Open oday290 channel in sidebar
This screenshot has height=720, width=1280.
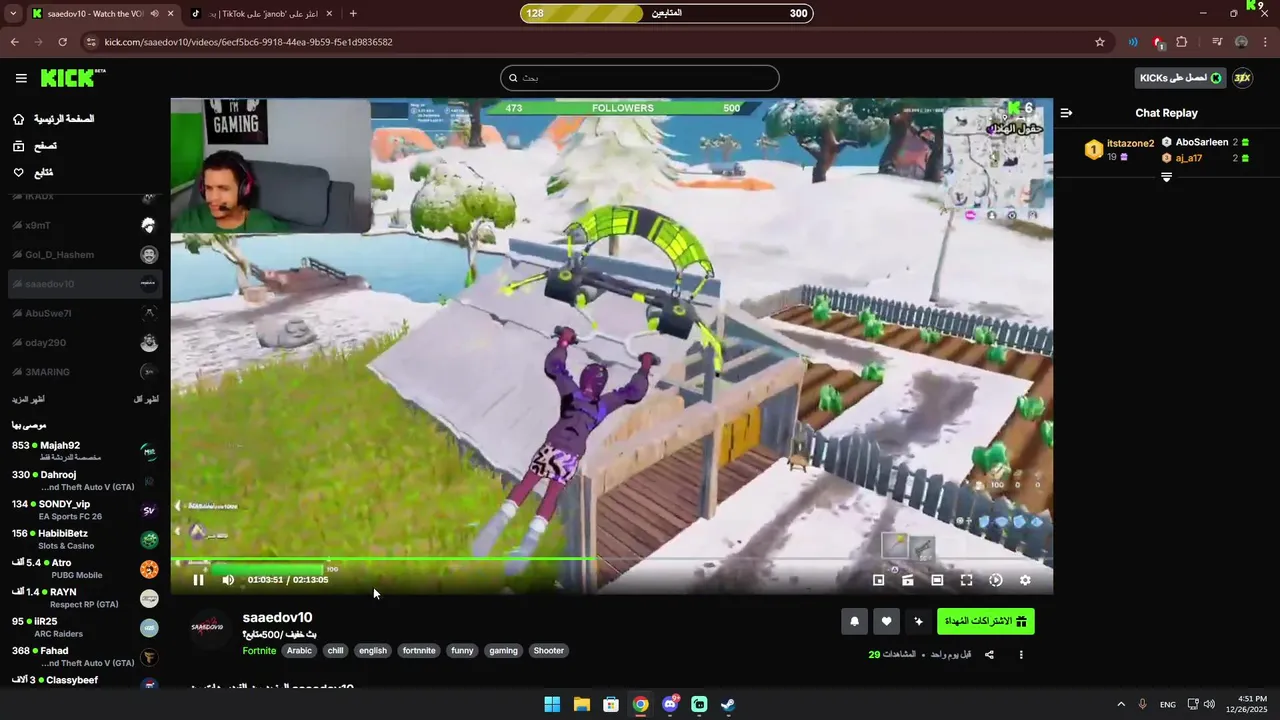(x=85, y=343)
